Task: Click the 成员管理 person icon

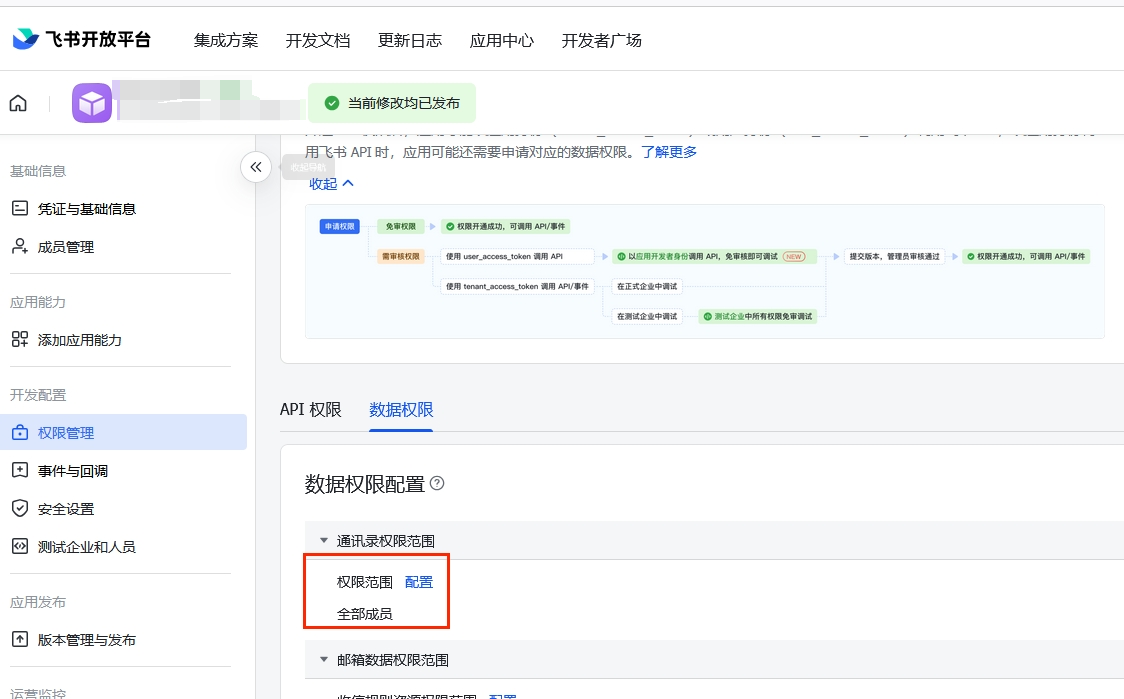Action: 20,247
